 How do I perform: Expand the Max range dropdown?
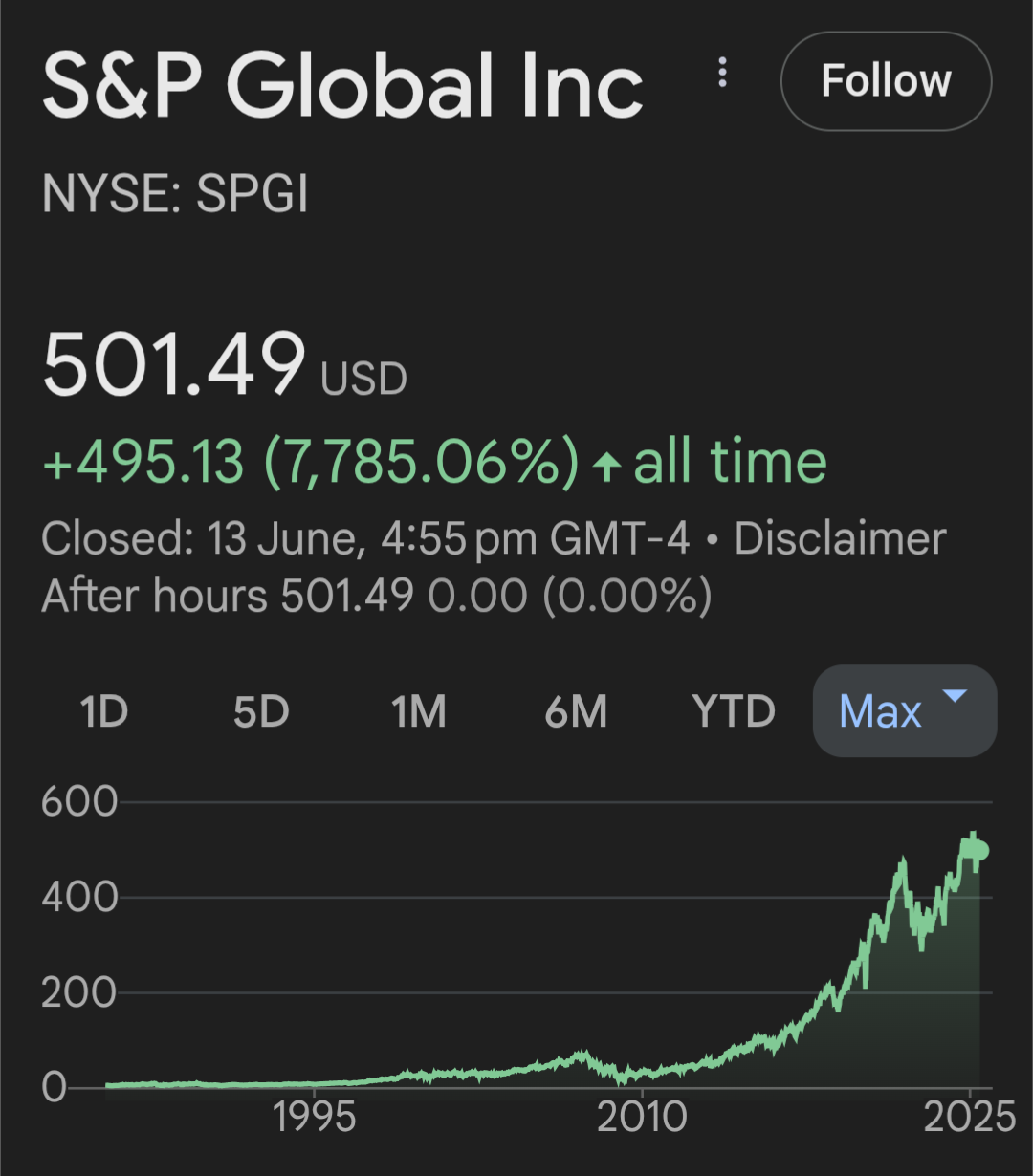[904, 711]
